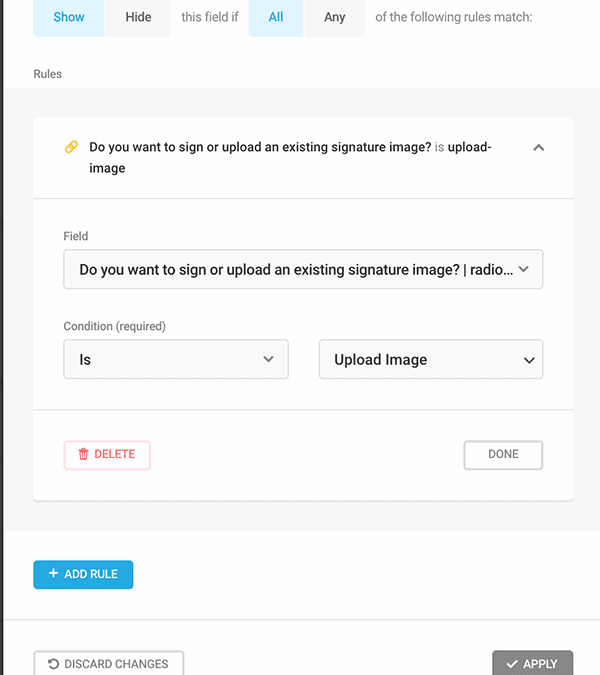Click the plus icon on Add Rule
Viewport: 600px width, 675px height.
(x=53, y=573)
